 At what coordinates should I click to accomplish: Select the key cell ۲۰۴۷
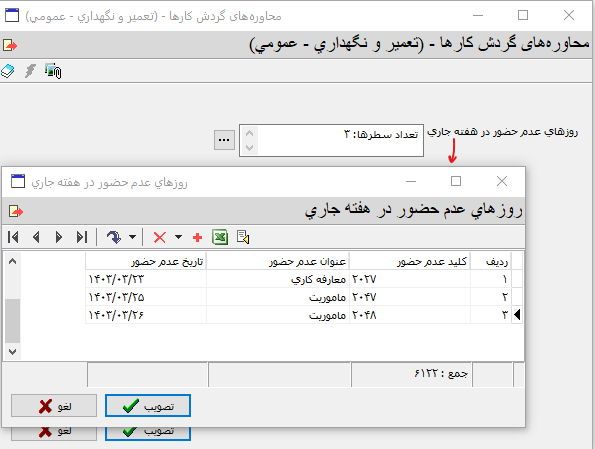pyautogui.click(x=410, y=297)
